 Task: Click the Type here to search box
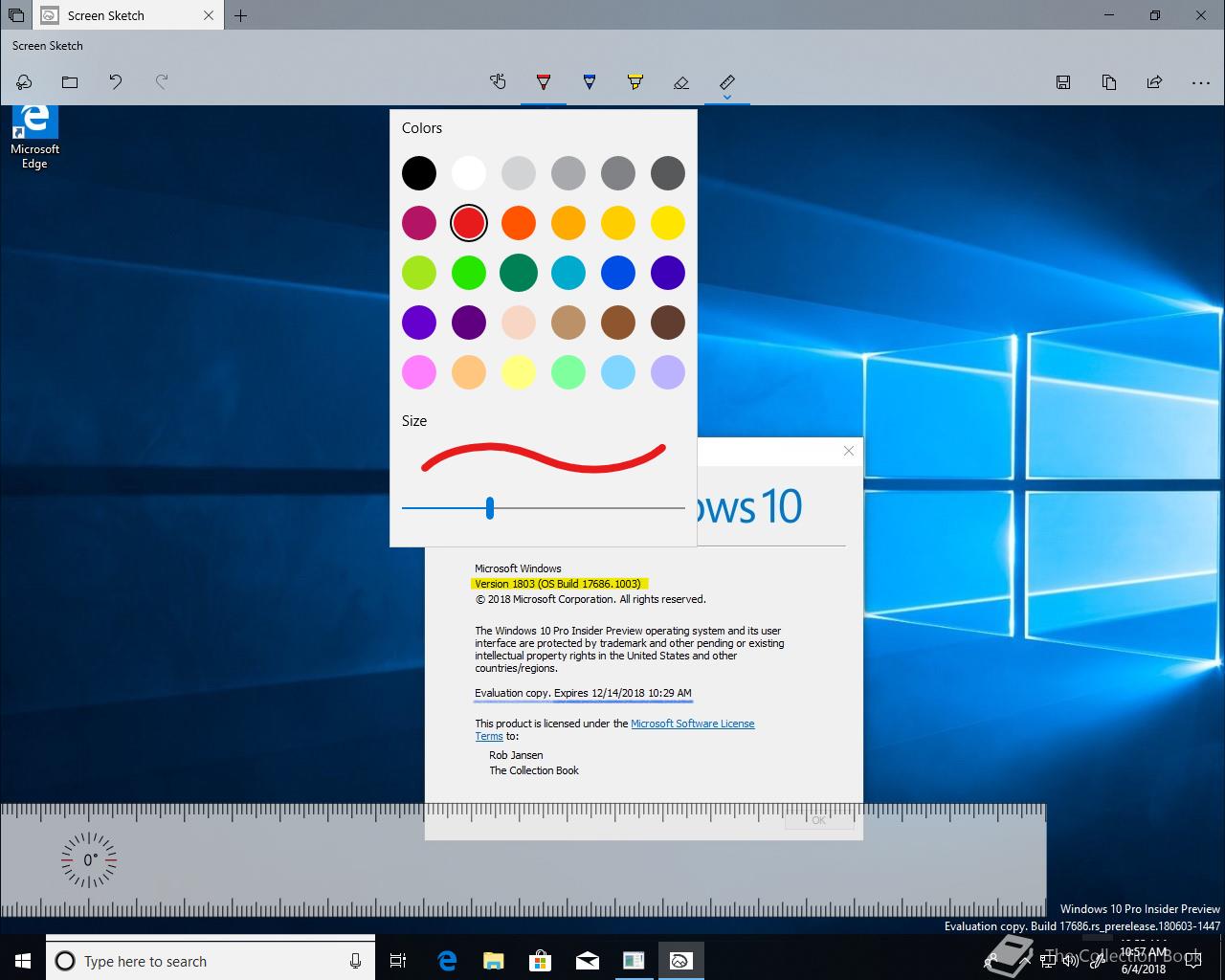[x=211, y=961]
